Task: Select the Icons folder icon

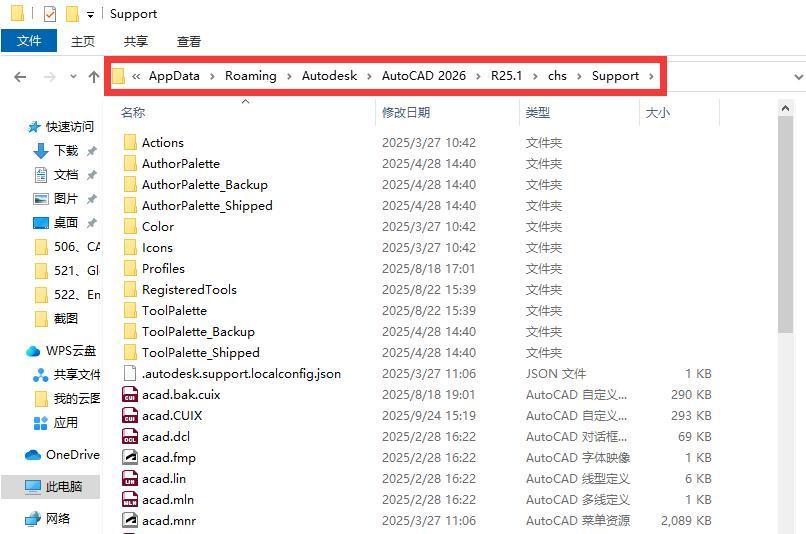Action: (x=130, y=248)
